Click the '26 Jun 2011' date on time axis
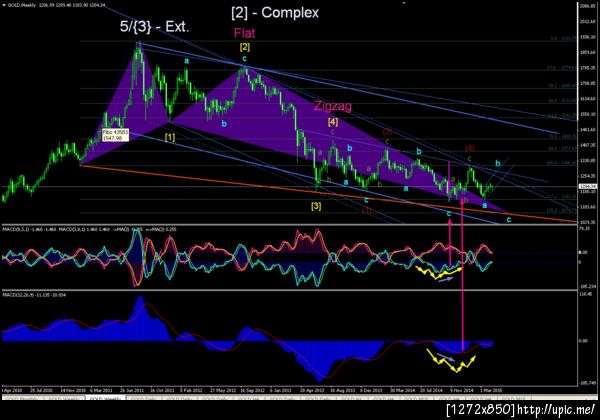 pyautogui.click(x=132, y=391)
